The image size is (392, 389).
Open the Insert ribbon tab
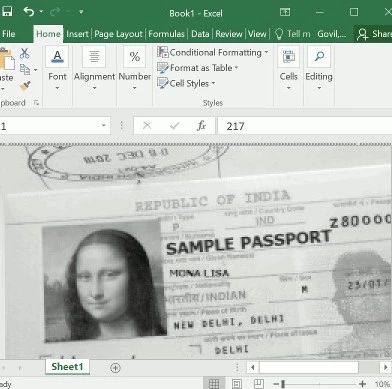(77, 34)
